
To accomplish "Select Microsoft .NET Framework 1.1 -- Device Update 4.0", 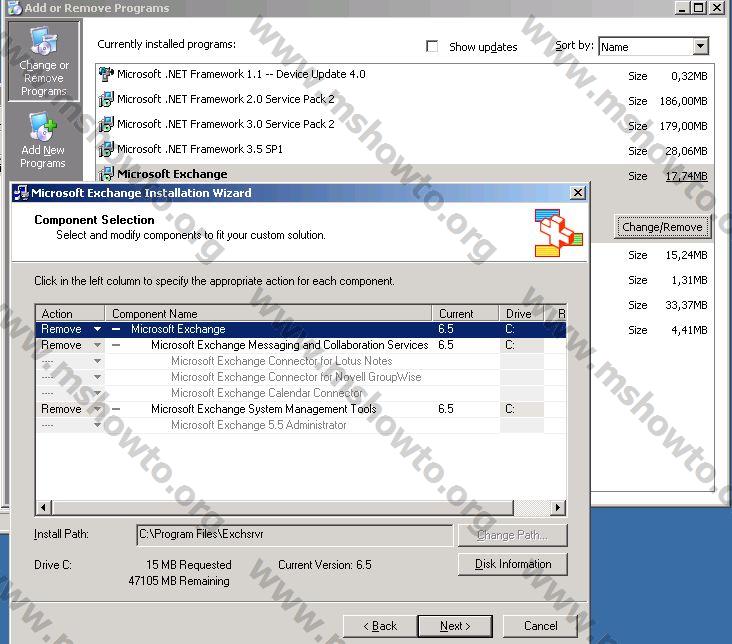I will (241, 74).
